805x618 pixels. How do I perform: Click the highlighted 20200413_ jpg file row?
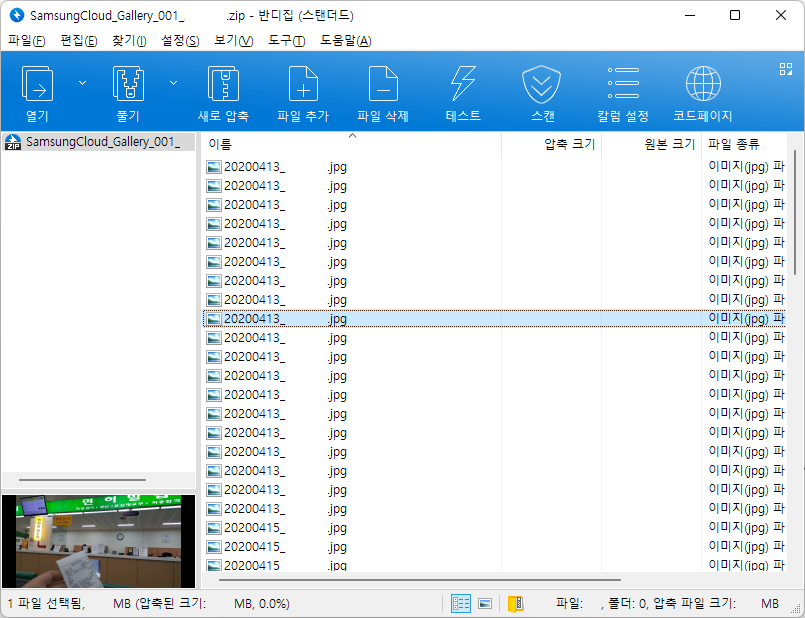[x=494, y=319]
